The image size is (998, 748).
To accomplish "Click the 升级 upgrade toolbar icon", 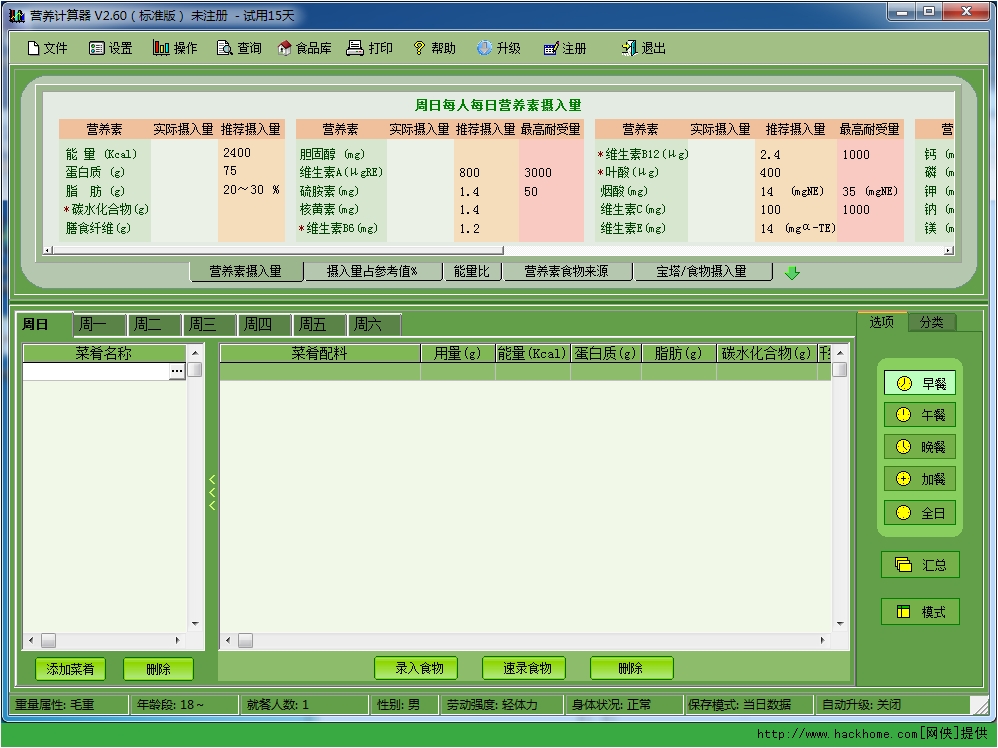I will coord(499,47).
